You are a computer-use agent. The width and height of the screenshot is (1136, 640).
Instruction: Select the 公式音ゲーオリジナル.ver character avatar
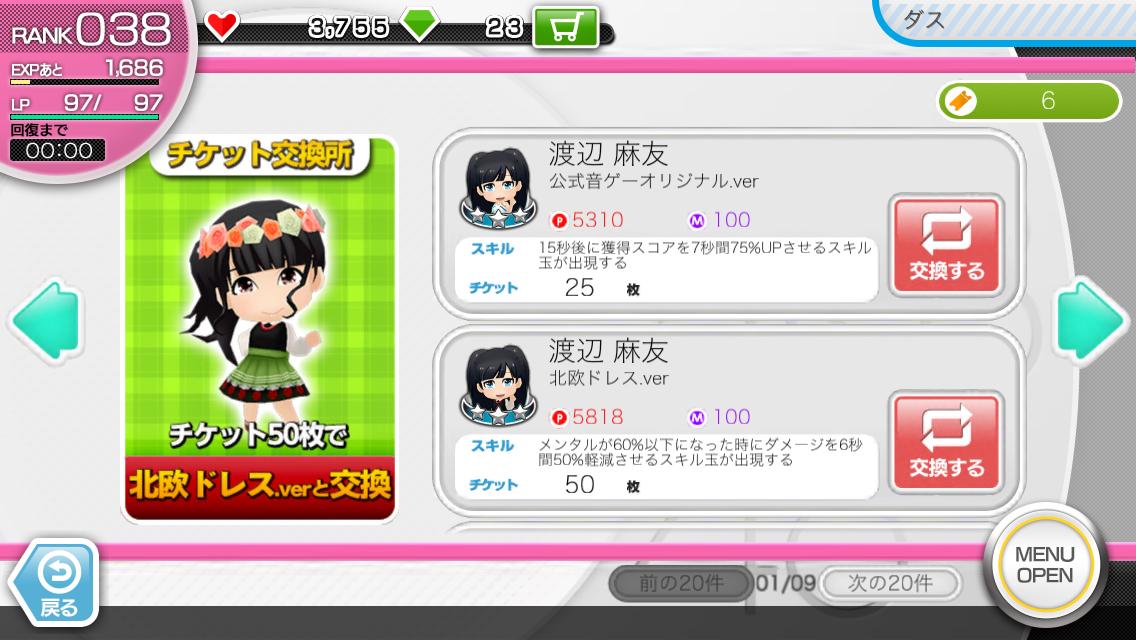[498, 190]
